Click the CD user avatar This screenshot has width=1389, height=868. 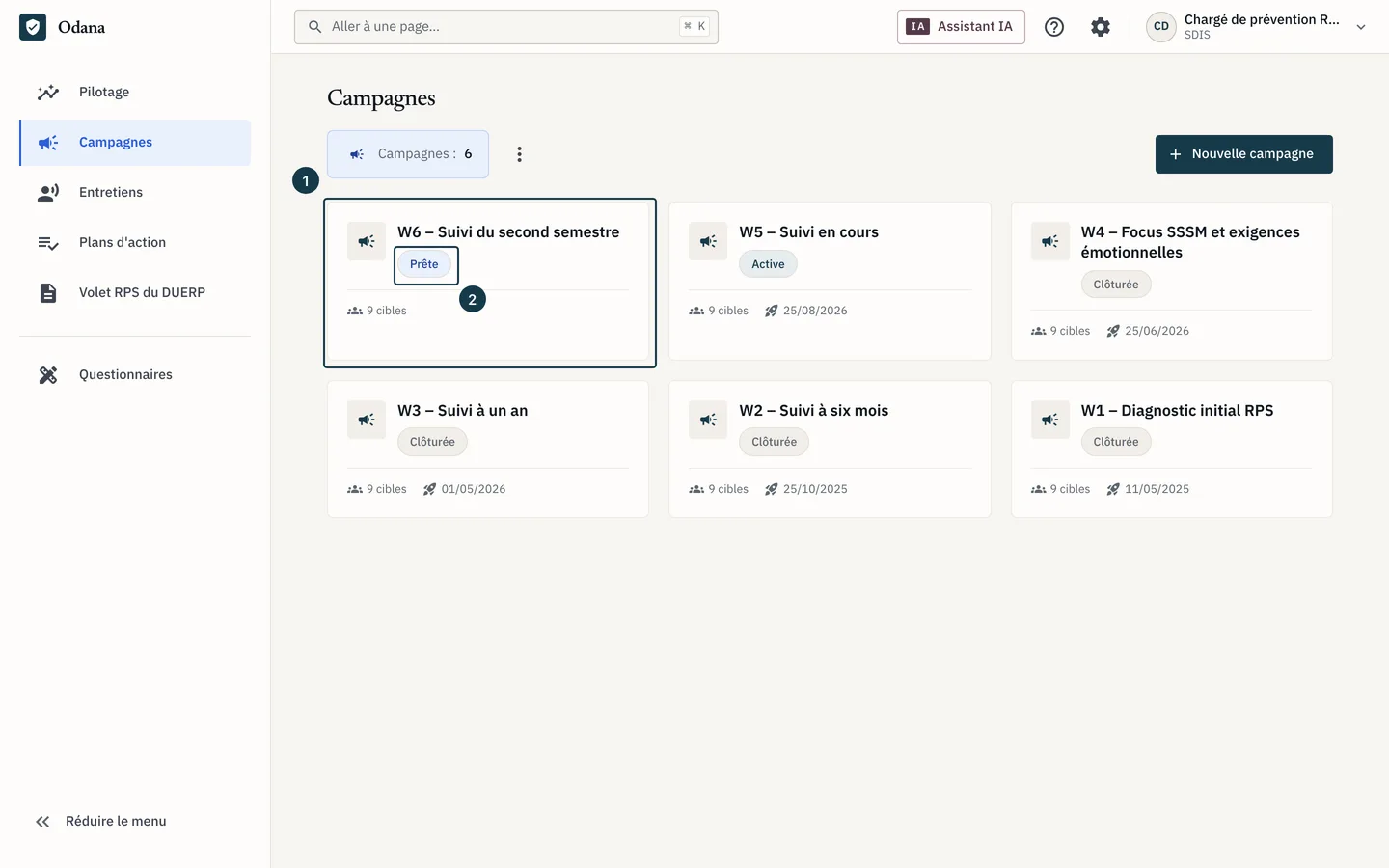pos(1161,27)
